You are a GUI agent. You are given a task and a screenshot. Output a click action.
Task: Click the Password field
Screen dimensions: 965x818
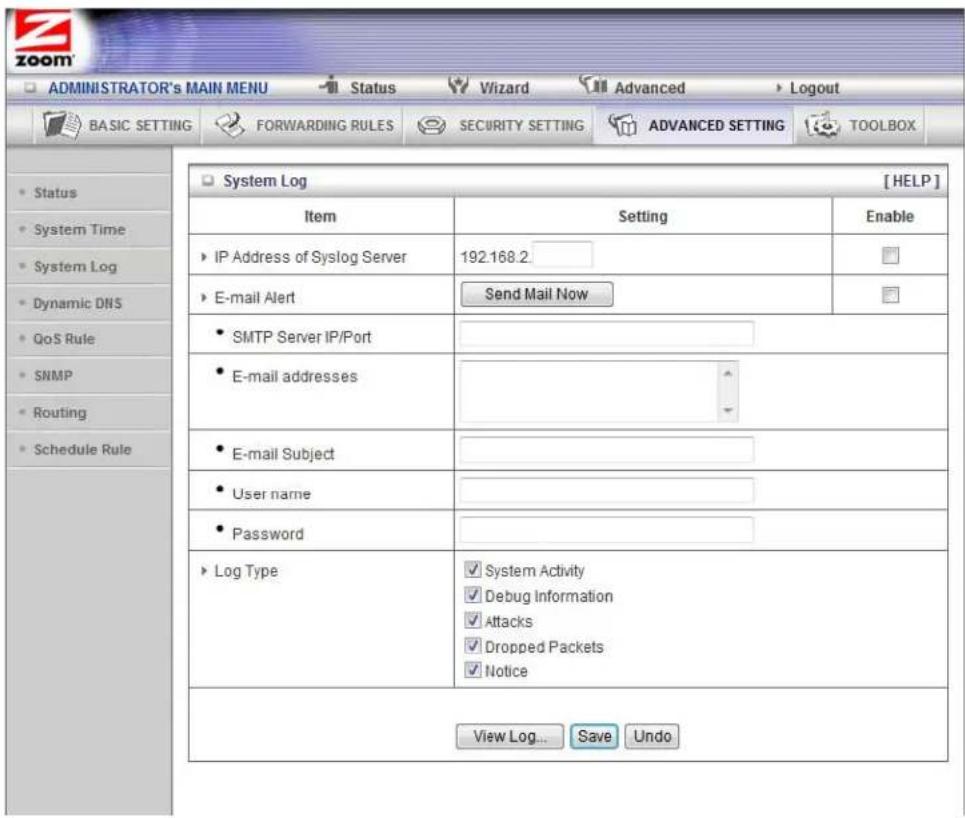[x=606, y=529]
